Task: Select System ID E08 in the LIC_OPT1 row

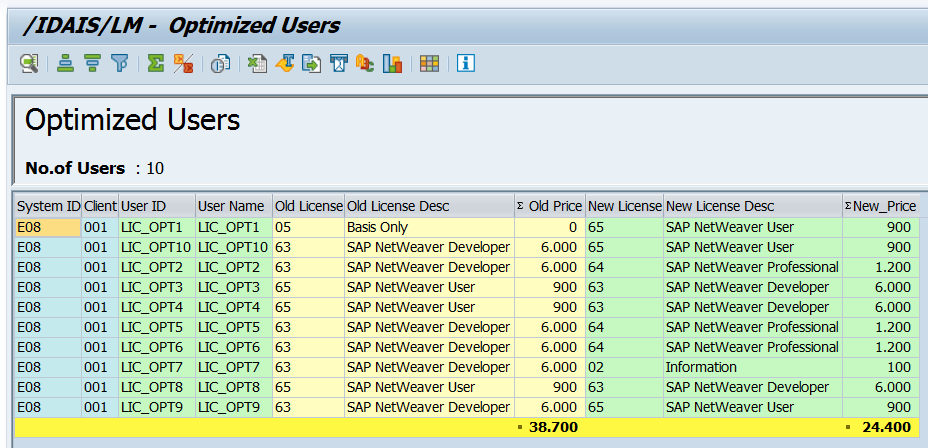Action: 48,227
